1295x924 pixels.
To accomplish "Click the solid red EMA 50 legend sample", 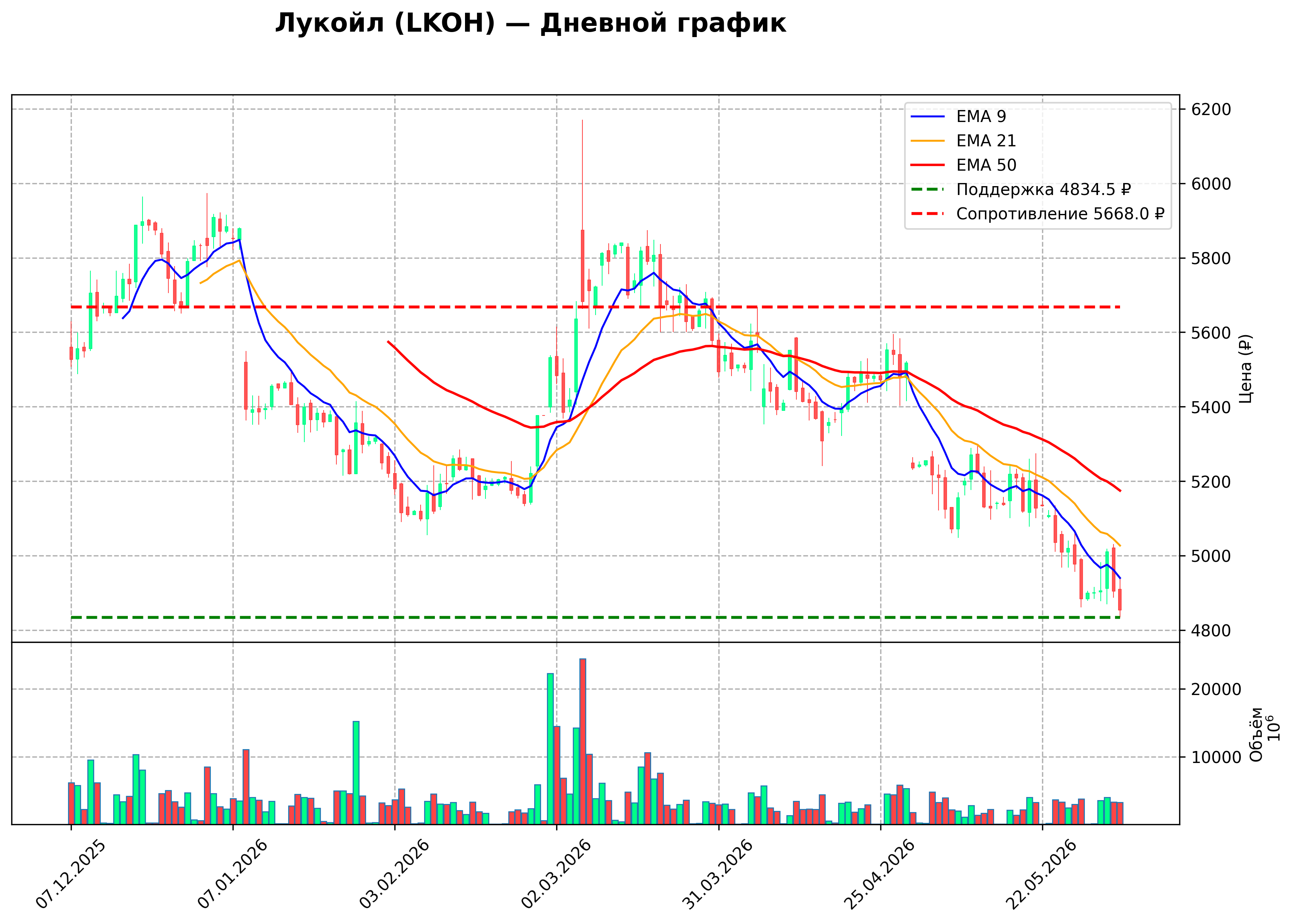I will (x=927, y=165).
